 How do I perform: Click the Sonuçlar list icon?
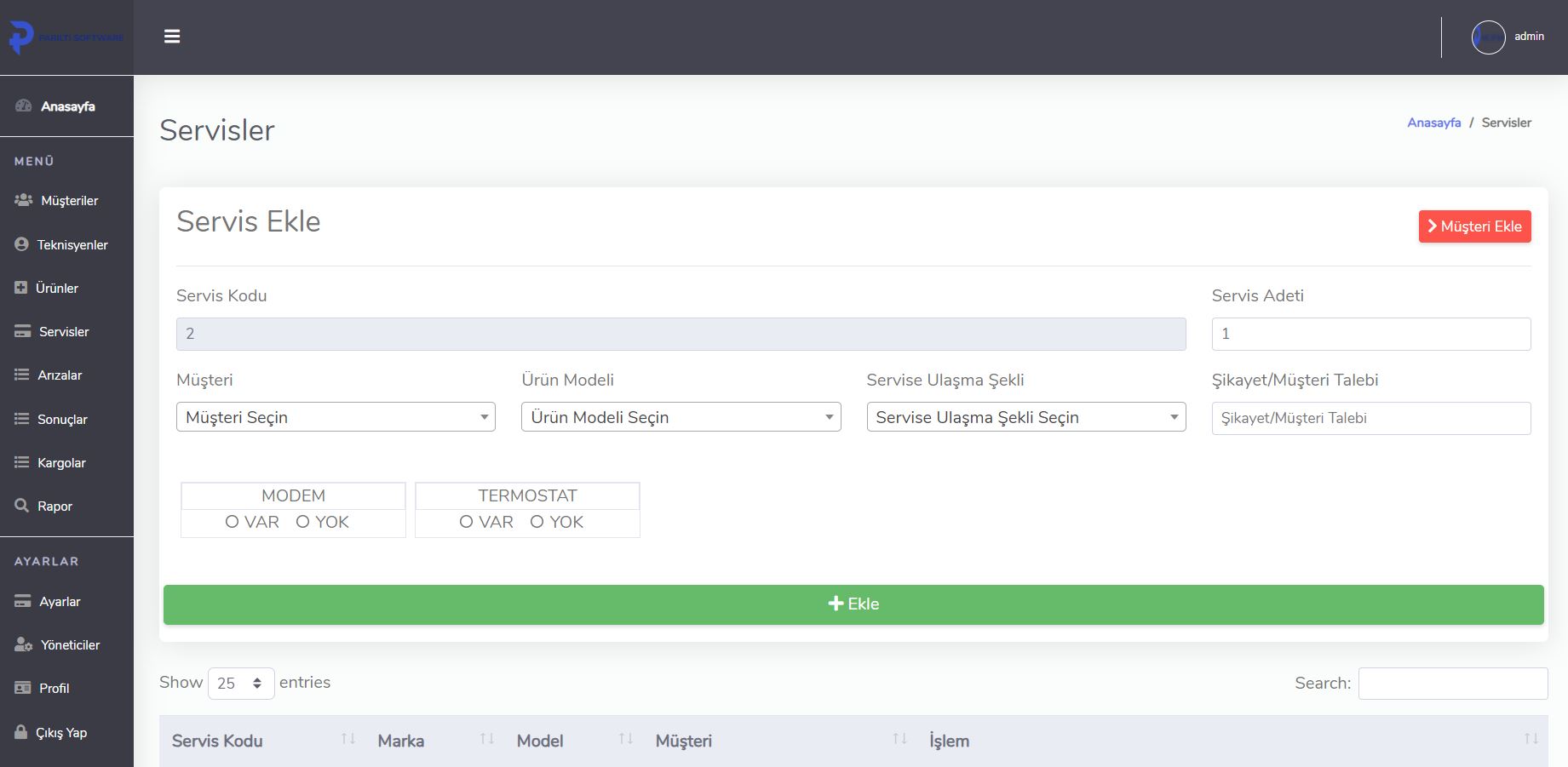point(22,419)
